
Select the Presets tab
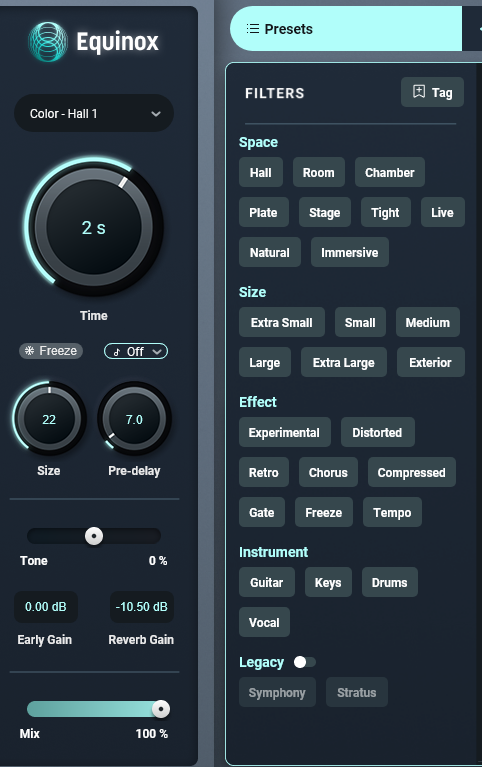[346, 29]
